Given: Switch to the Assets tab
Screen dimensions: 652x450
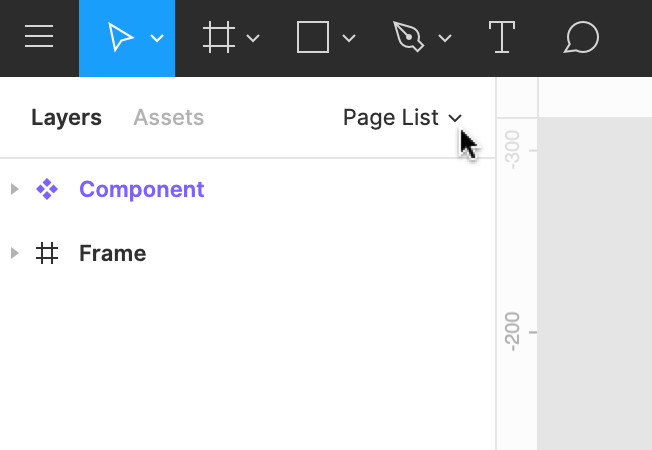Looking at the screenshot, I should point(168,117).
